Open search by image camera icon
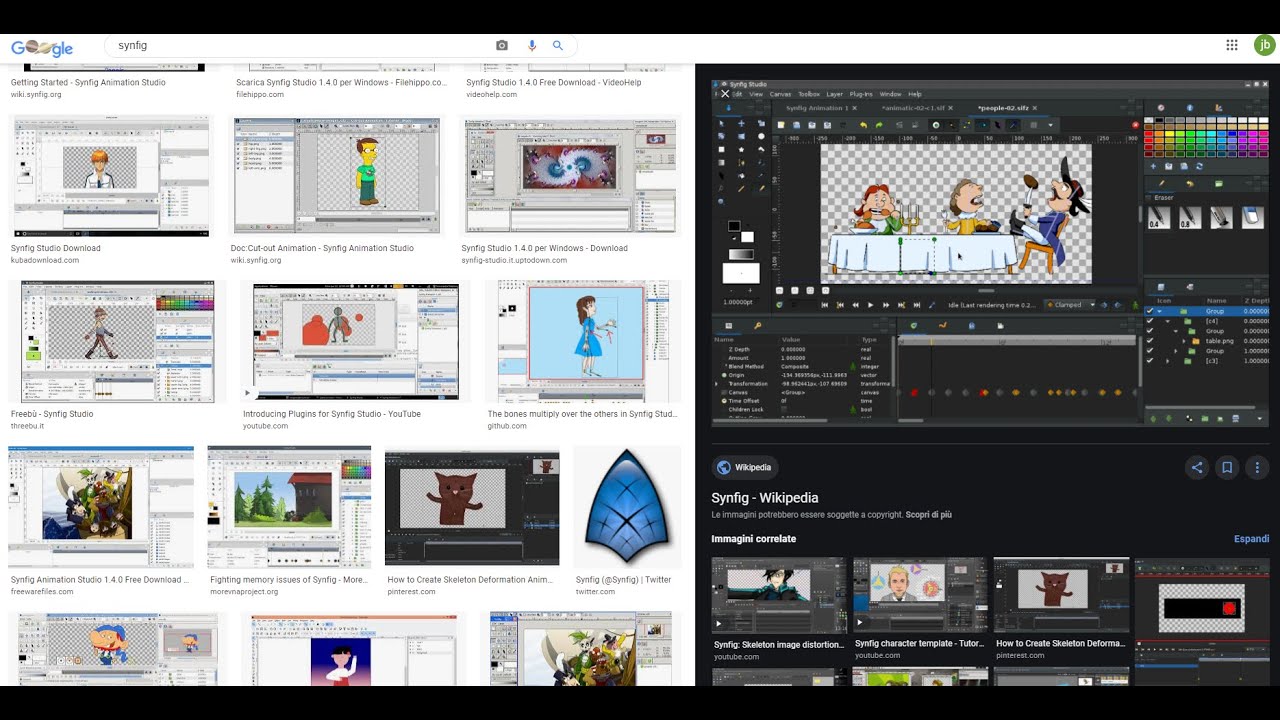 click(502, 46)
